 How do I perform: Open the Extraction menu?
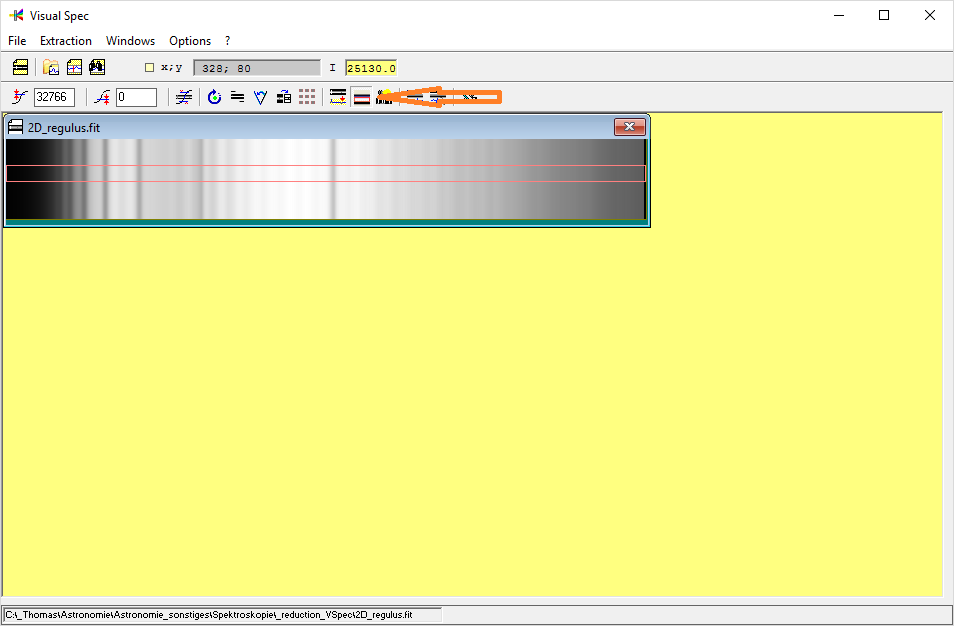click(x=65, y=41)
